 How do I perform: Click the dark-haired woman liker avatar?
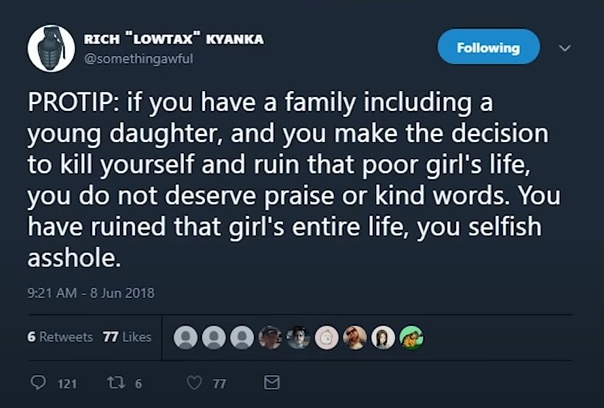[383, 337]
